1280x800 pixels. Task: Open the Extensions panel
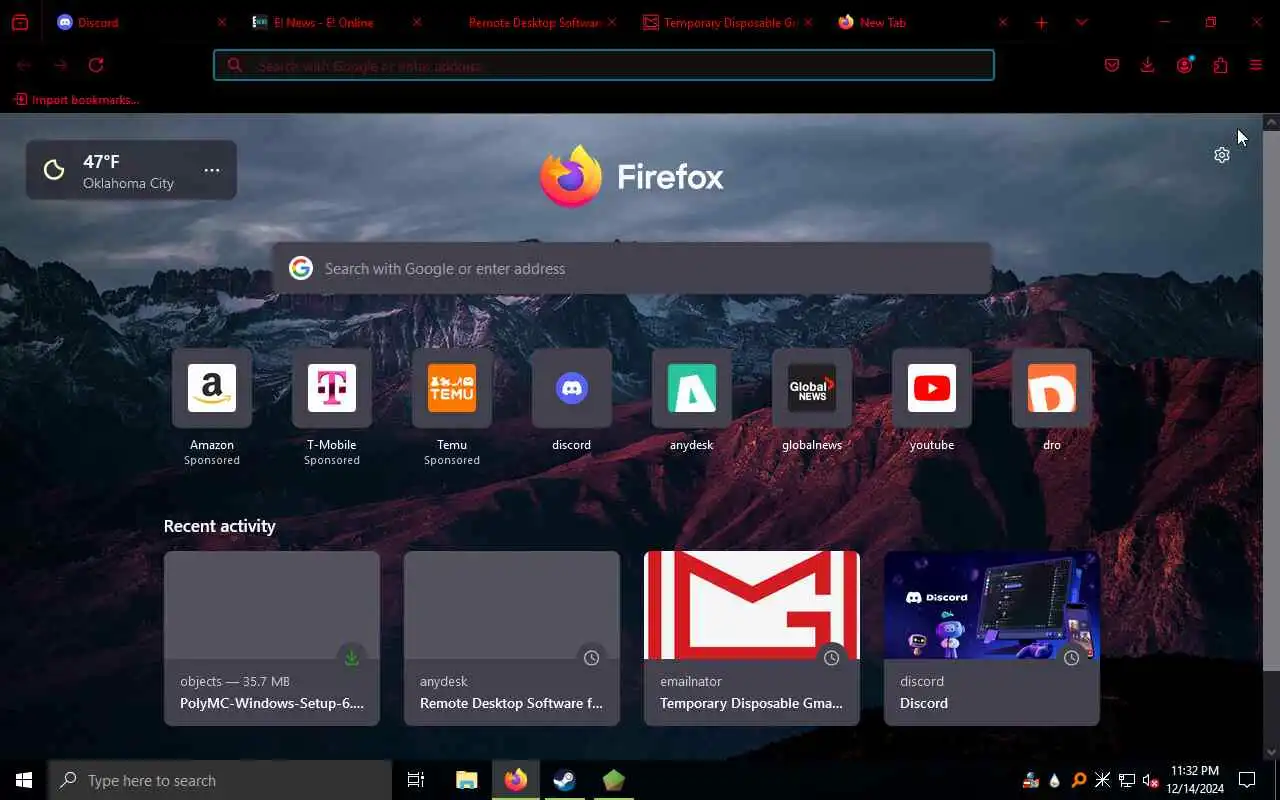pyautogui.click(x=1220, y=65)
